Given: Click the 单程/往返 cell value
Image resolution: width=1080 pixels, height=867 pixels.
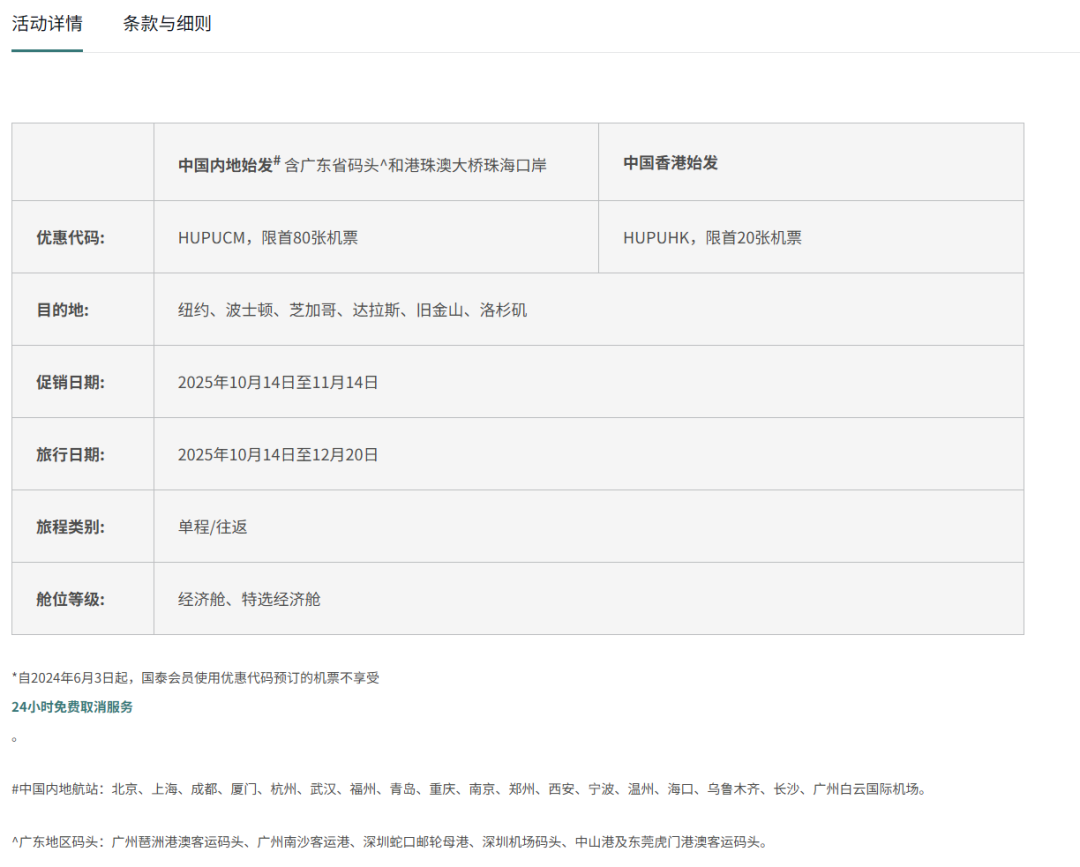Looking at the screenshot, I should 213,526.
